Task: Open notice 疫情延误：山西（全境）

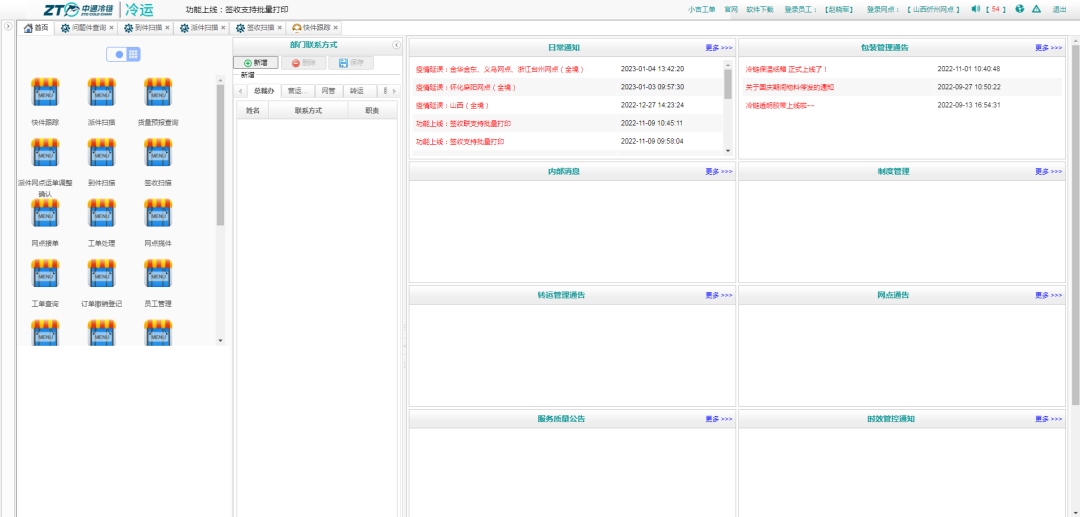Action: tap(452, 105)
